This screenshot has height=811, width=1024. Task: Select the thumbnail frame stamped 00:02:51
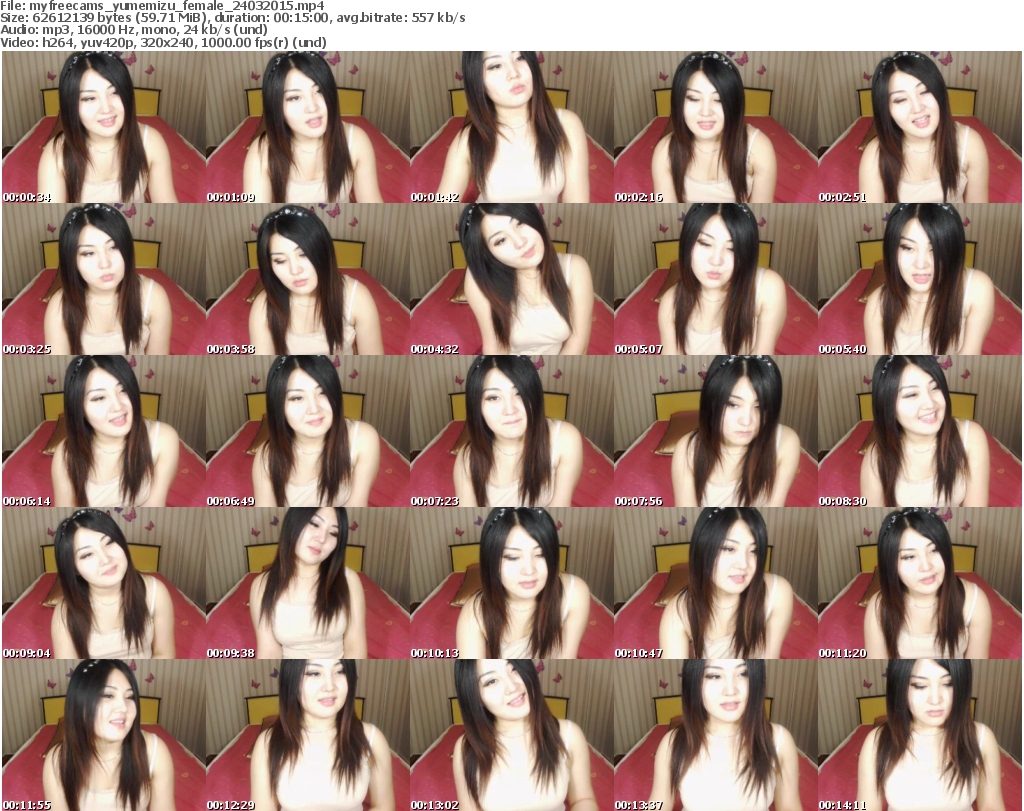point(920,127)
